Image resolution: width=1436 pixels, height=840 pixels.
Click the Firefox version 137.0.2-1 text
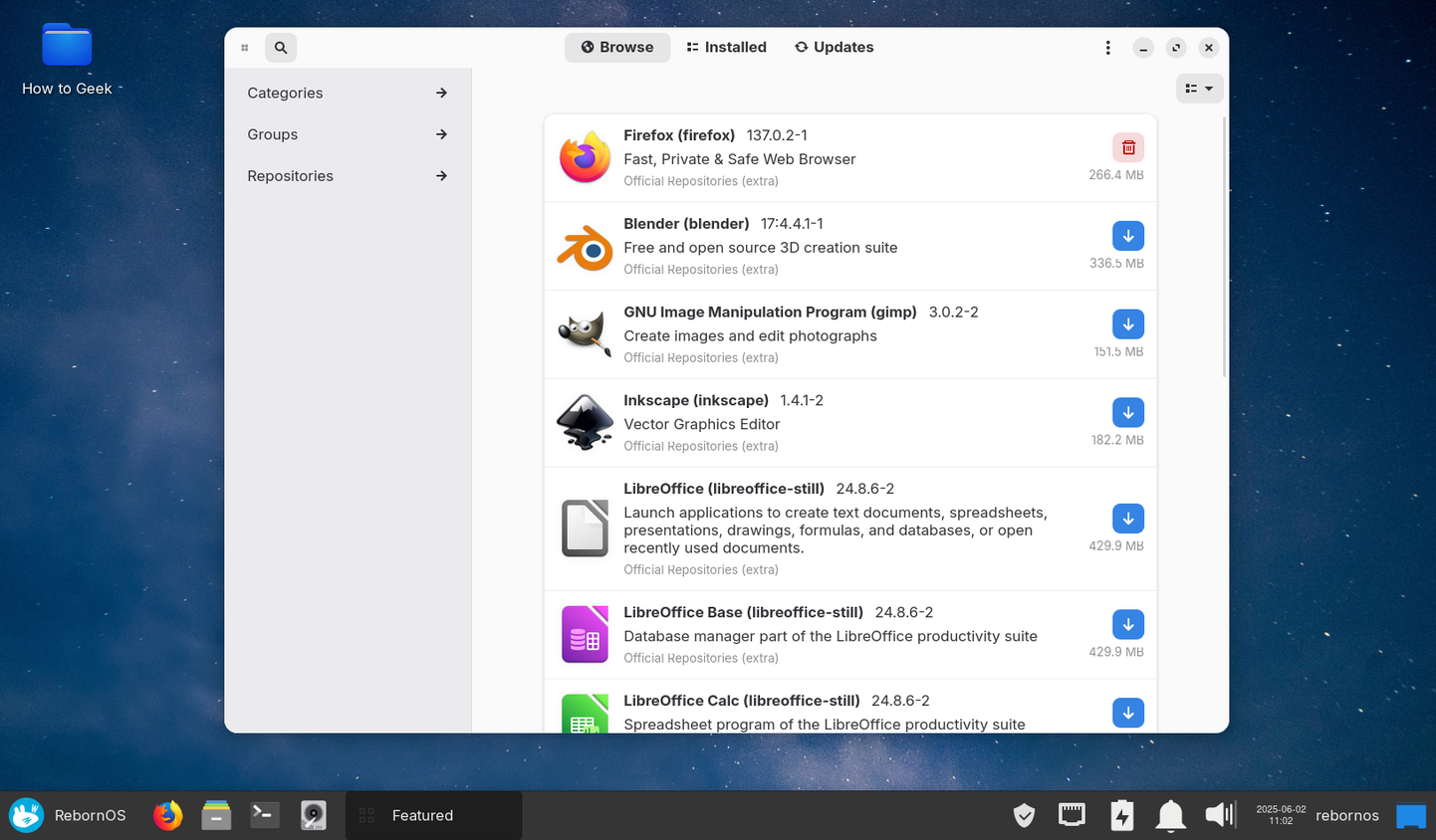tap(777, 135)
